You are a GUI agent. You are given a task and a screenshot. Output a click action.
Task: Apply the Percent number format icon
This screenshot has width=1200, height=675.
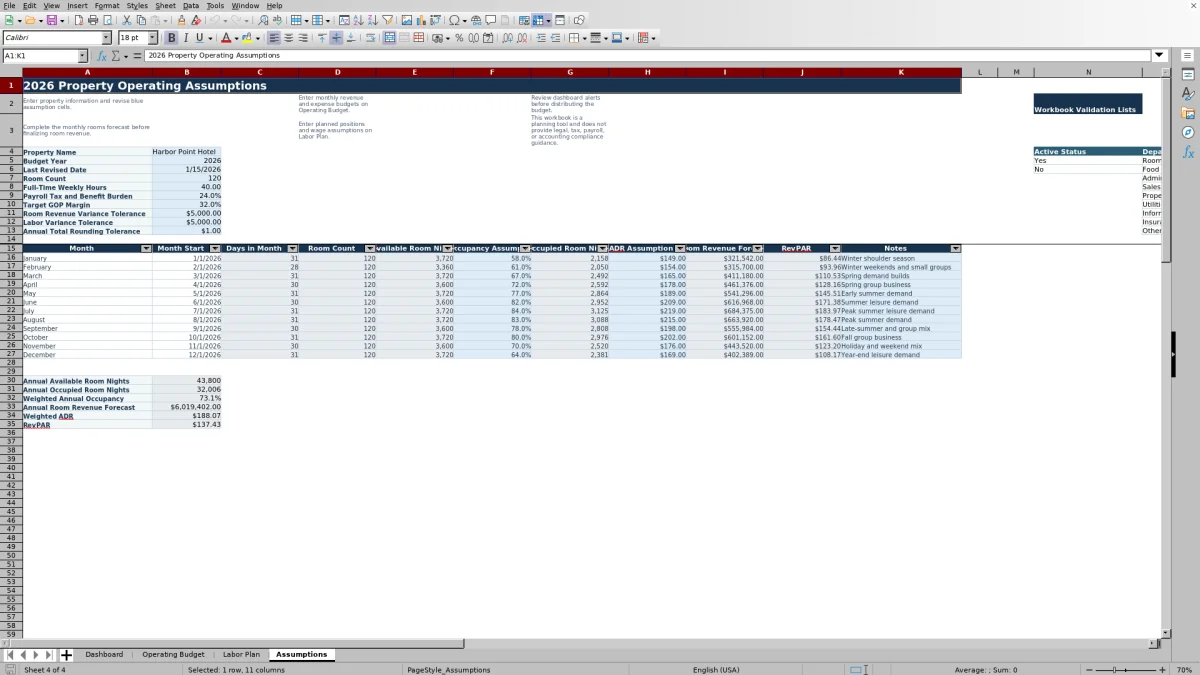(459, 38)
